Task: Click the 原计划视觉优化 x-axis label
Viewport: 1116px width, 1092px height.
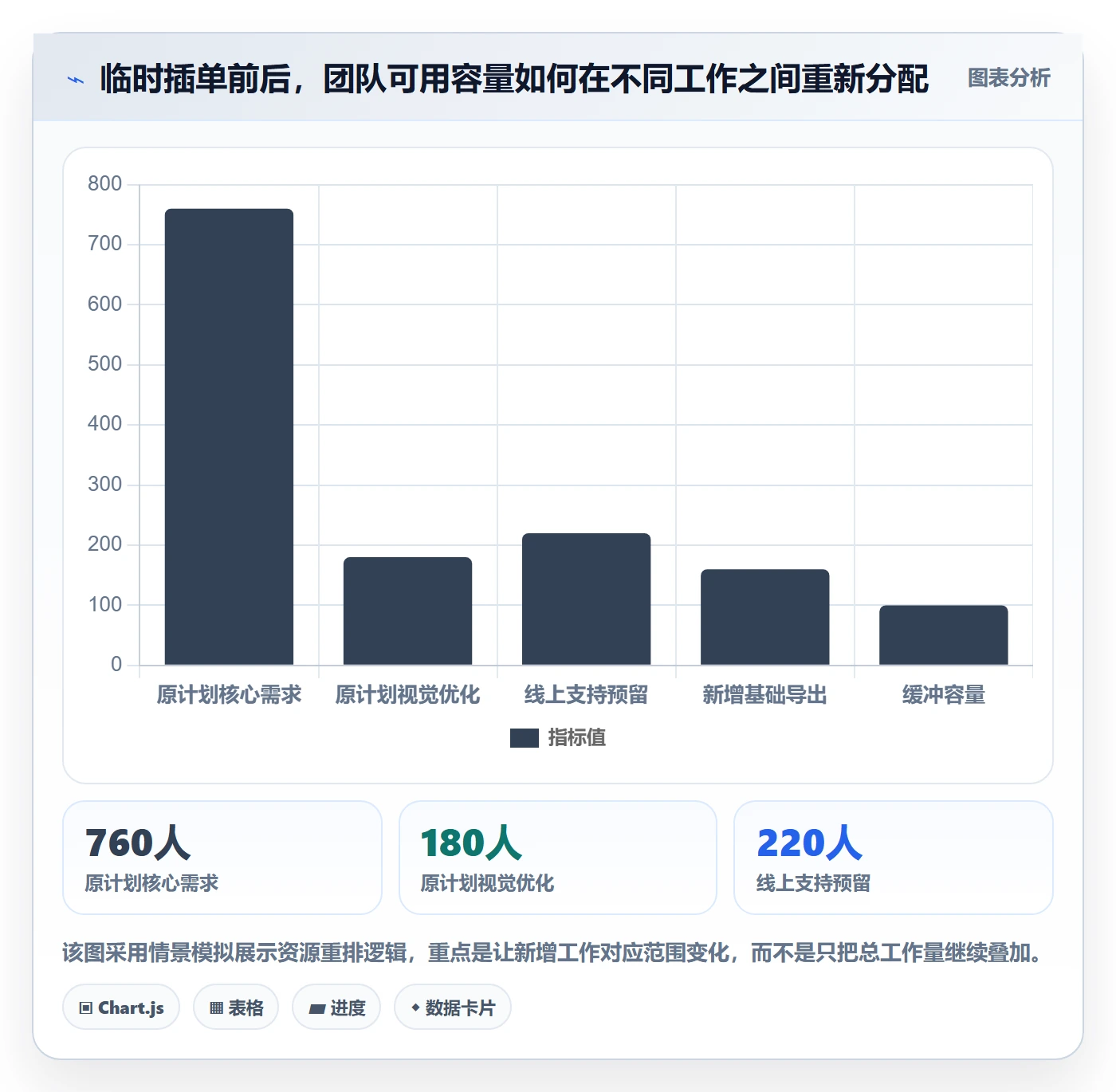Action: 407,695
